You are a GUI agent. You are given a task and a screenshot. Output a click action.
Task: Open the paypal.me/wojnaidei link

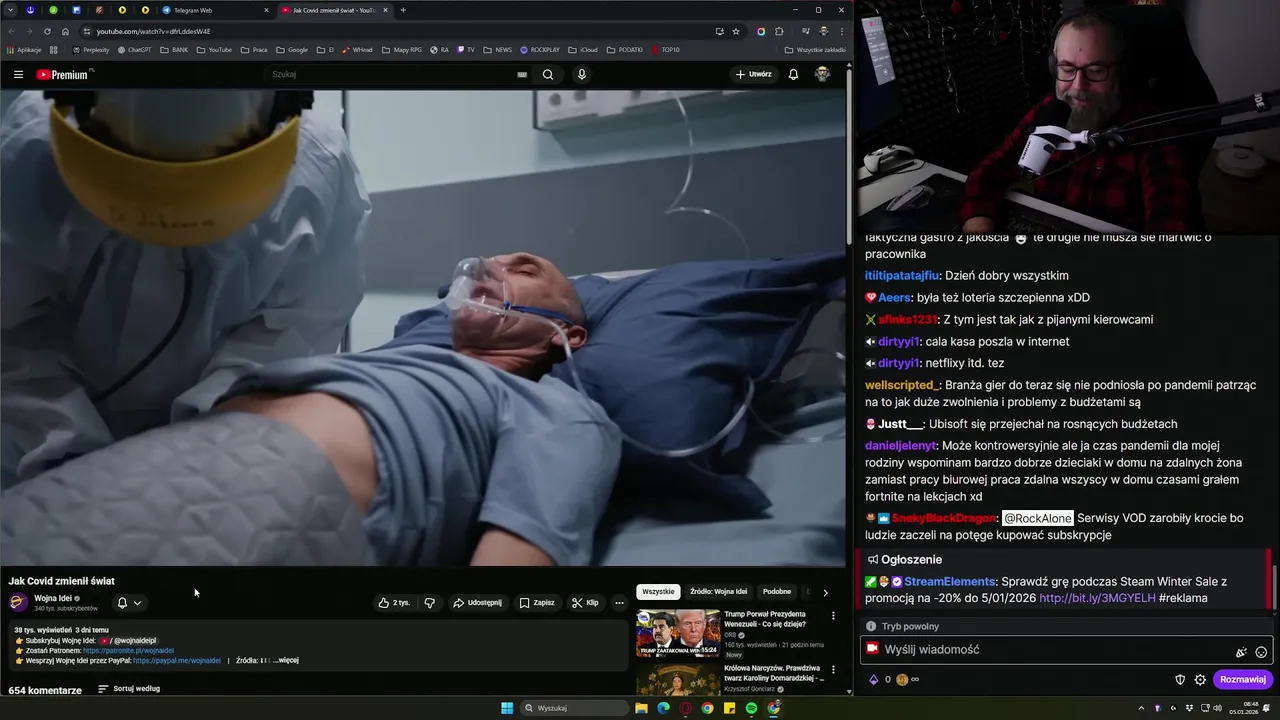point(176,660)
